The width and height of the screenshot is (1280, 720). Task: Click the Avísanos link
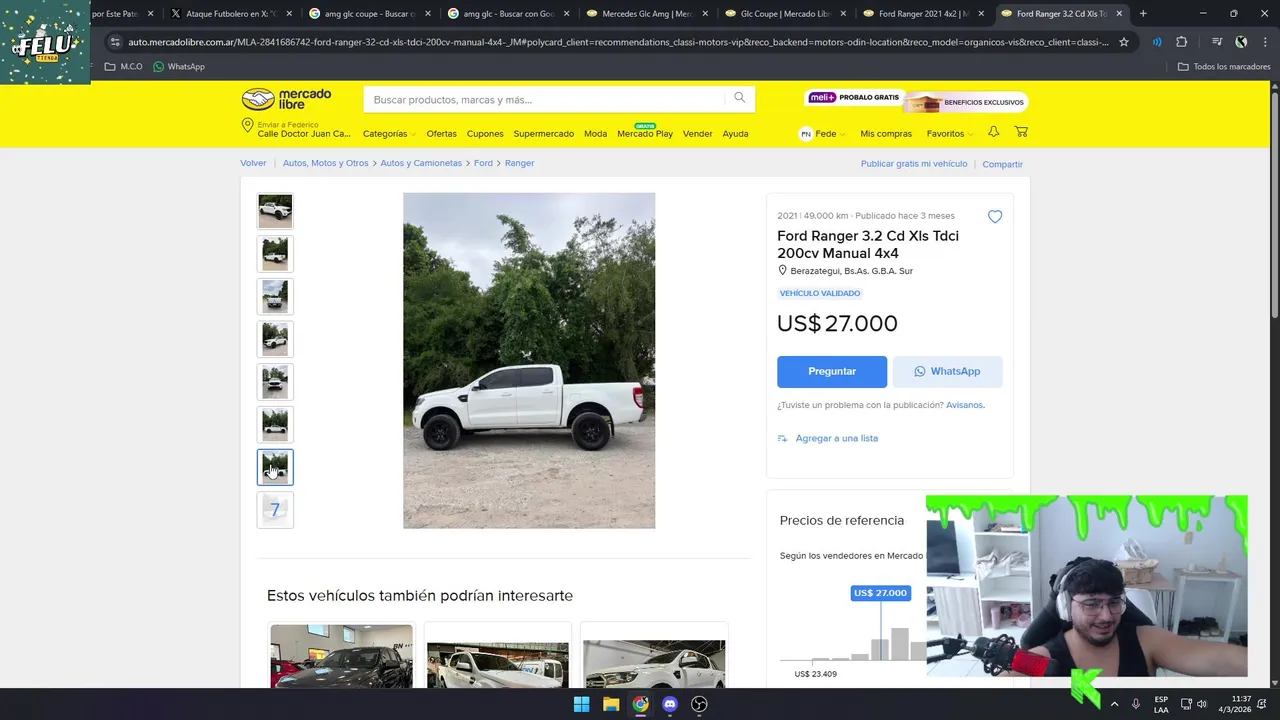click(965, 405)
